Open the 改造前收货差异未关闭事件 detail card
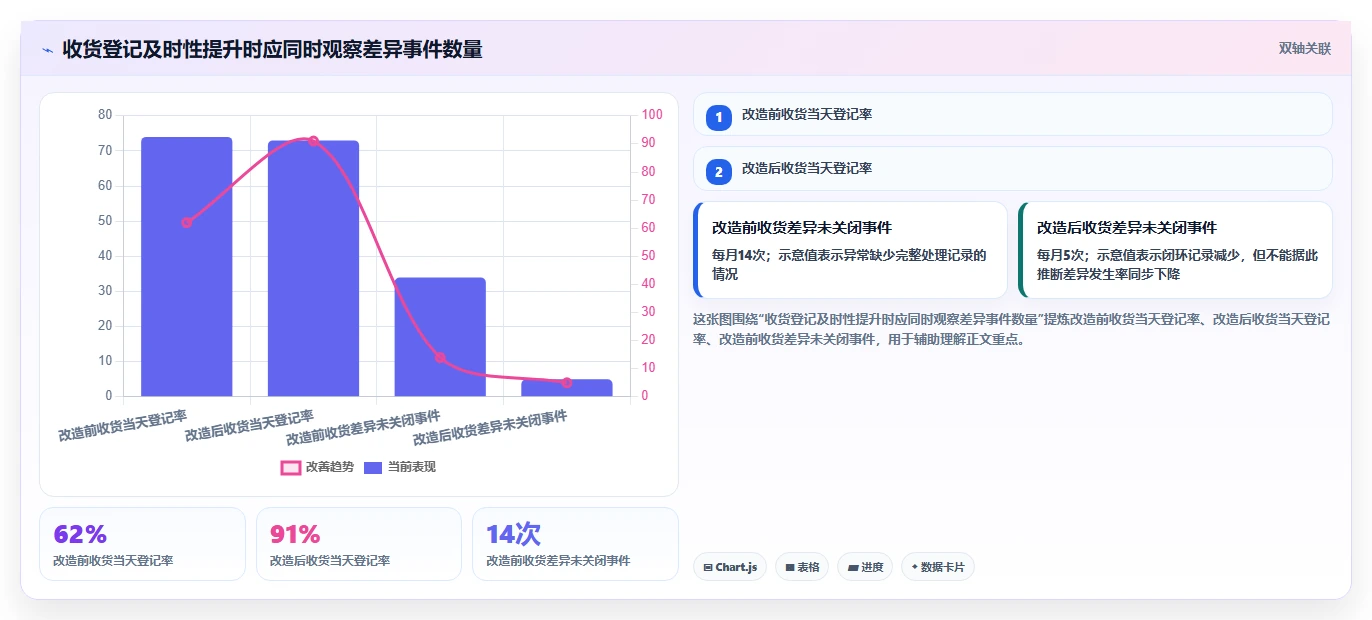 click(x=850, y=250)
